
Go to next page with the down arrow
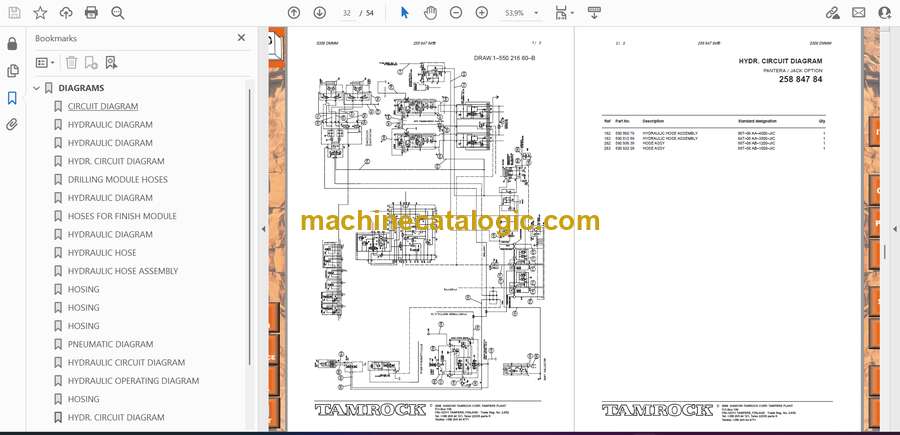(320, 13)
